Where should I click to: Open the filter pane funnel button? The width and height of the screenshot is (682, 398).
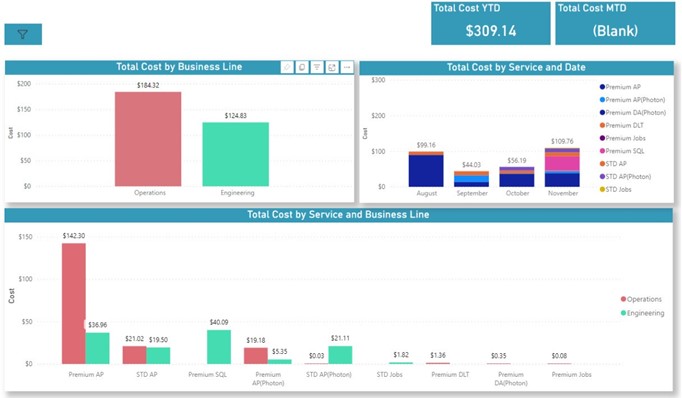[x=23, y=34]
